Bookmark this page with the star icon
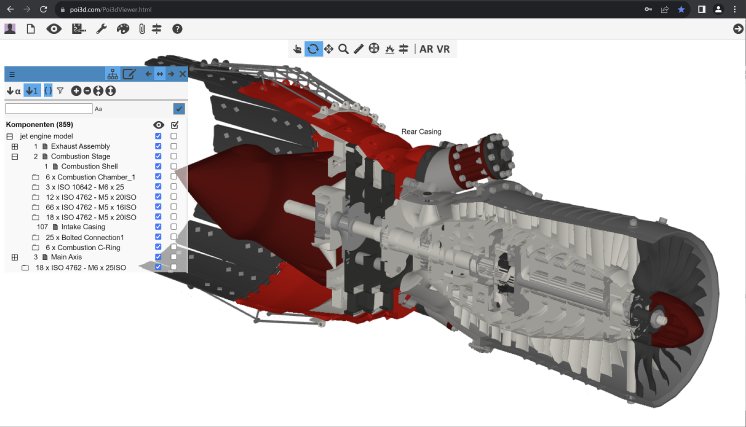Image resolution: width=746 pixels, height=427 pixels. (x=681, y=10)
